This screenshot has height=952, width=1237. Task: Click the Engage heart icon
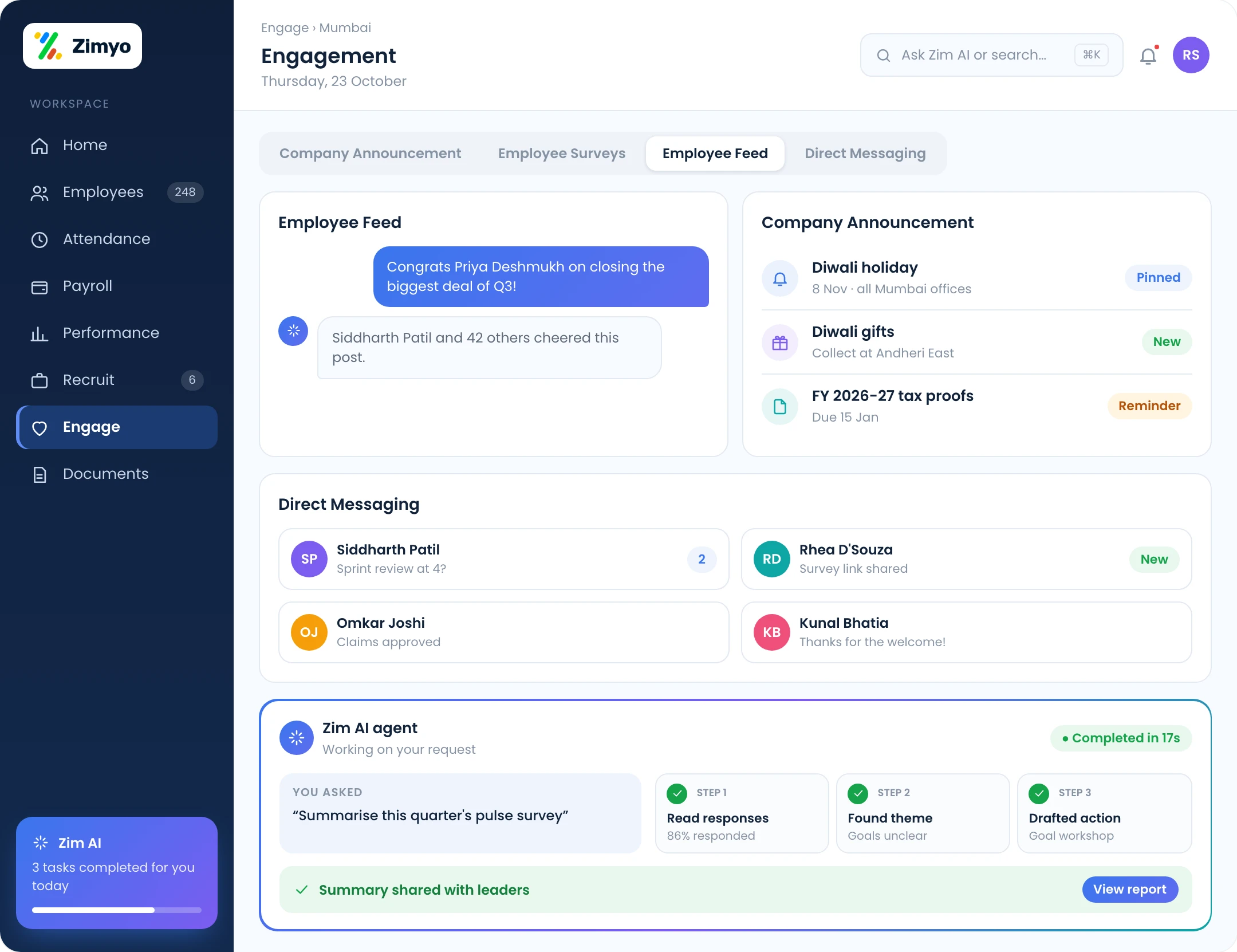[40, 428]
